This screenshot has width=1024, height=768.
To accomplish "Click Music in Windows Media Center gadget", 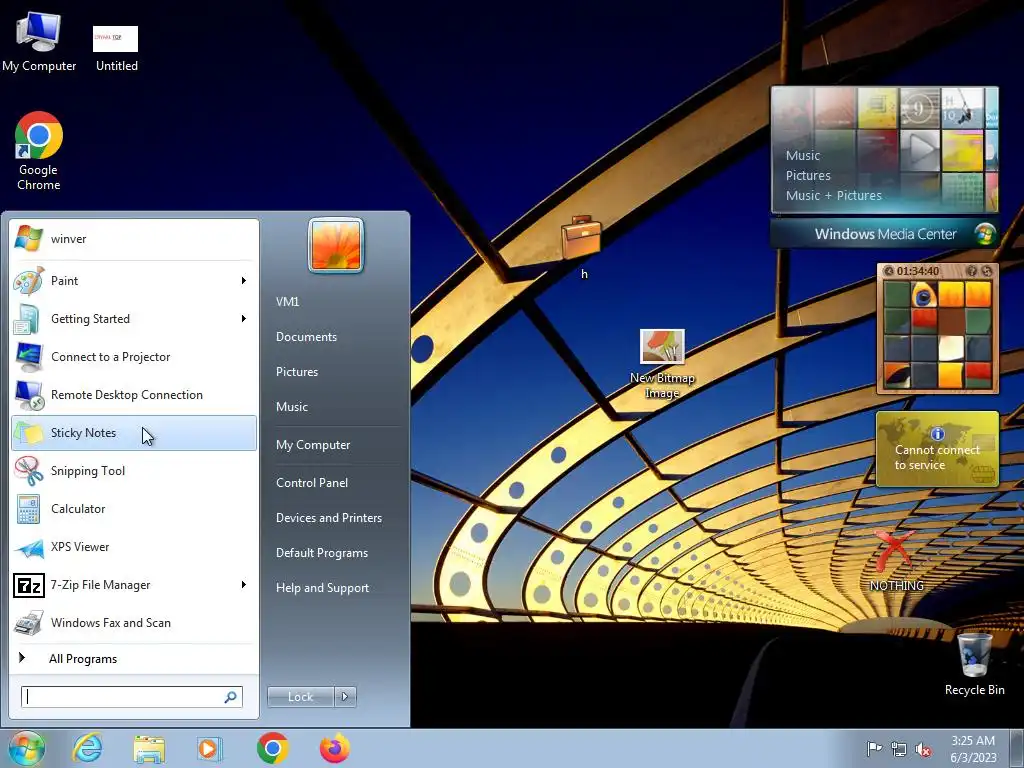I will tap(803, 155).
